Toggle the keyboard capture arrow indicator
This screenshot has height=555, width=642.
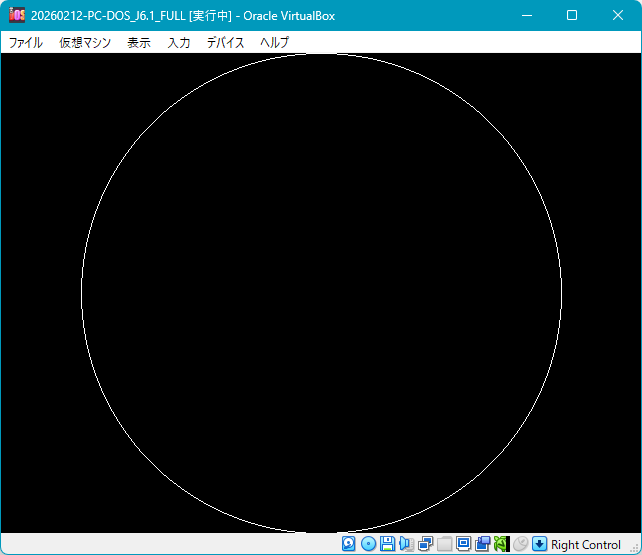(x=539, y=544)
